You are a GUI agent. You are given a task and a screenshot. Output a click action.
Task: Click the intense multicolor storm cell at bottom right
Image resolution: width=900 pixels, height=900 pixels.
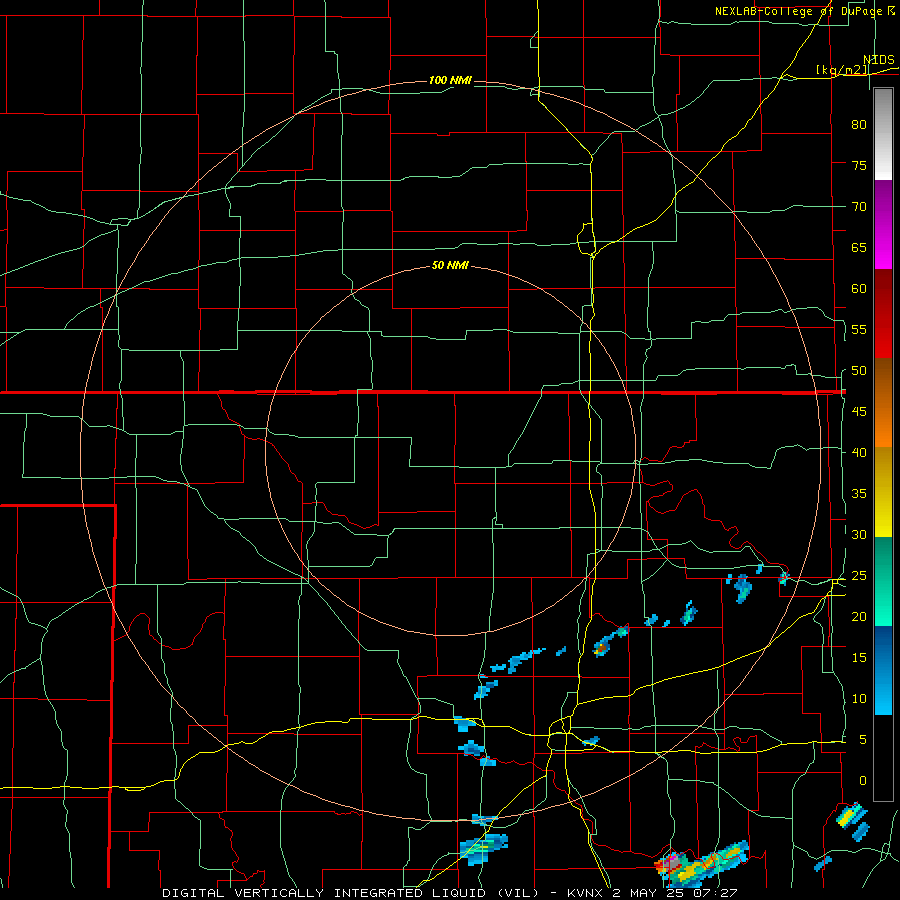[x=701, y=863]
